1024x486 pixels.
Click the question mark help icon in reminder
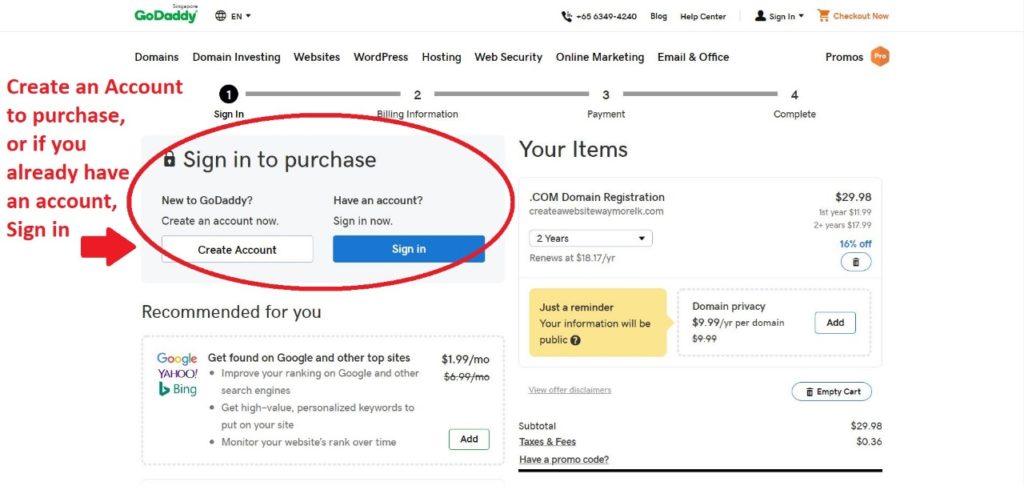click(575, 340)
